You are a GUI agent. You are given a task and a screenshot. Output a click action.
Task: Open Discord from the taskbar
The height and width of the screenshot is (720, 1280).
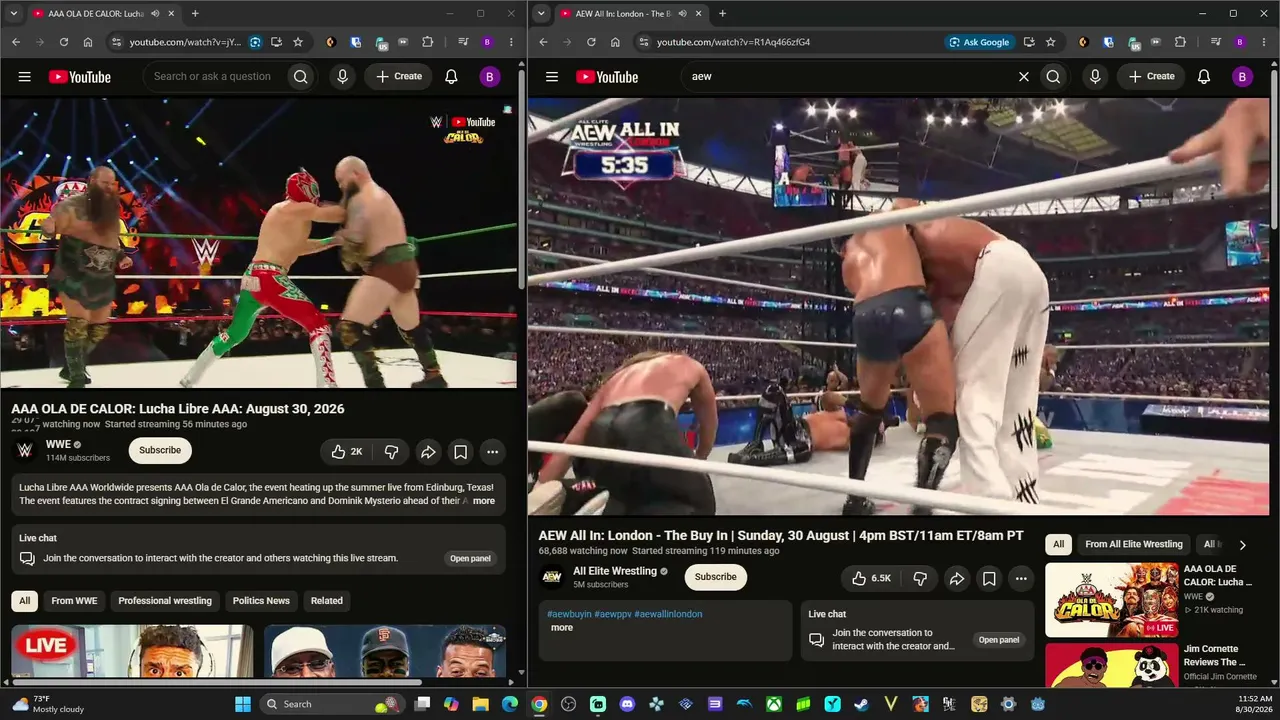pyautogui.click(x=627, y=704)
